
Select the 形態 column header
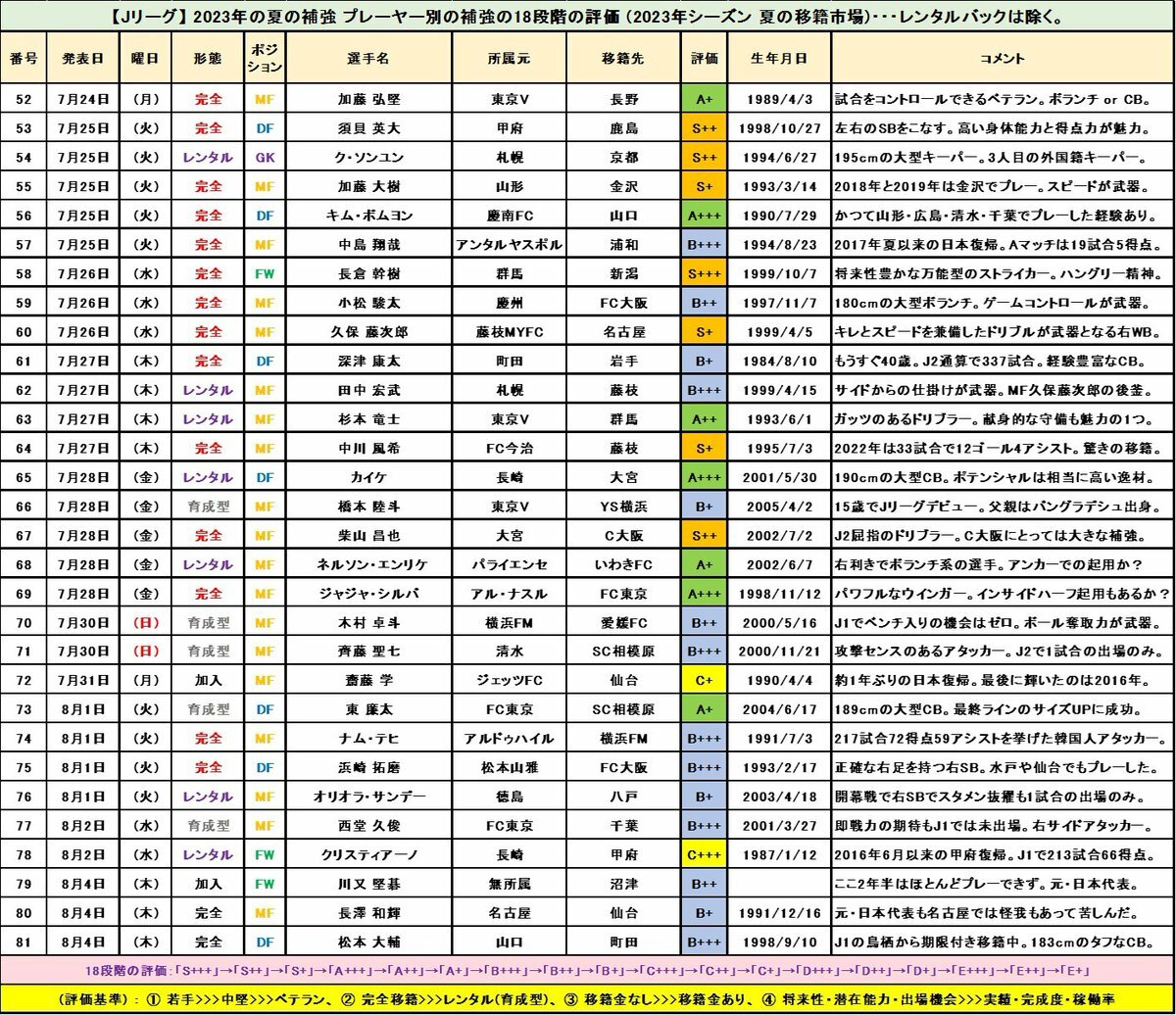point(208,59)
